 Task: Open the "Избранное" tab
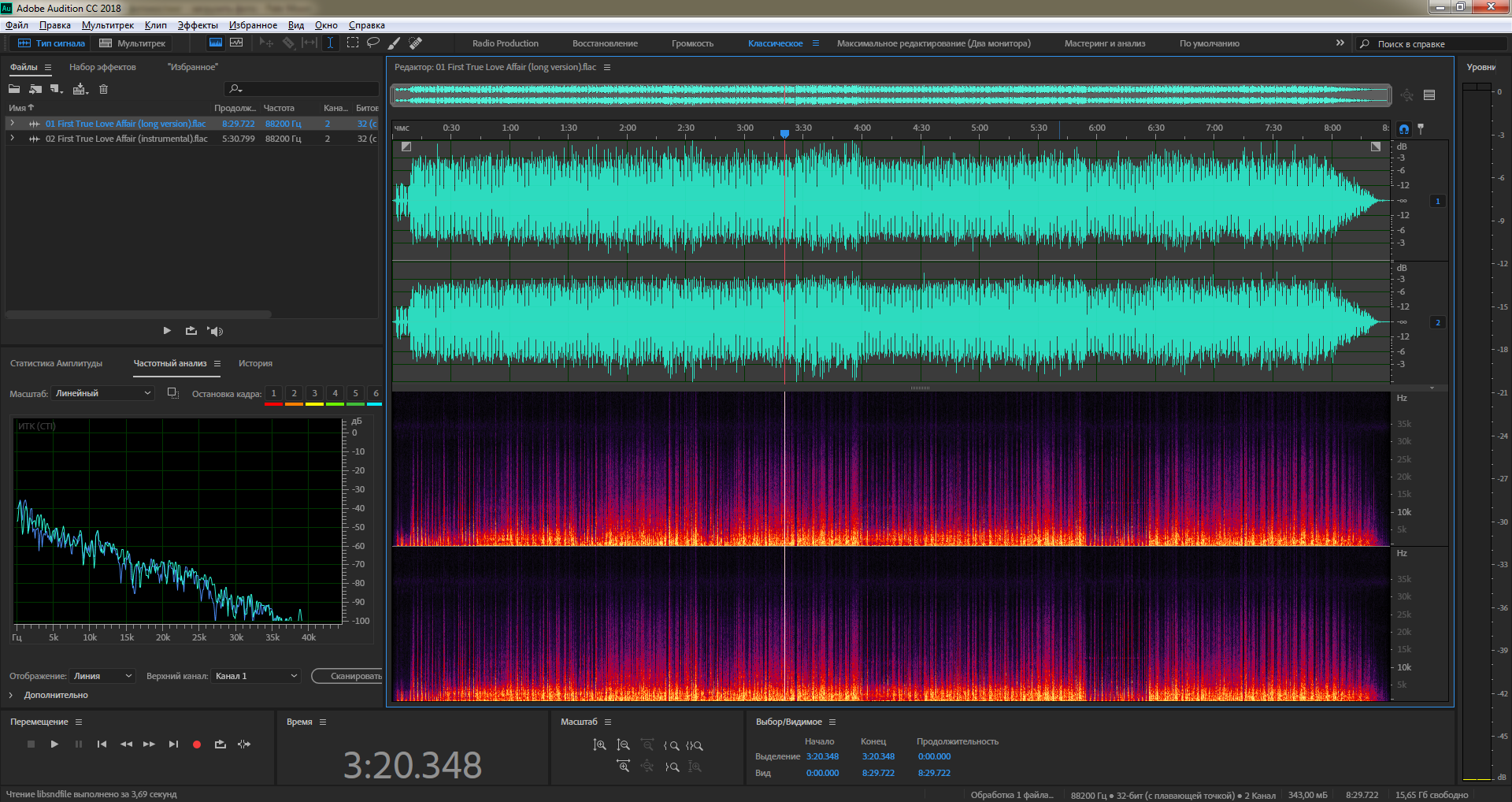(192, 67)
